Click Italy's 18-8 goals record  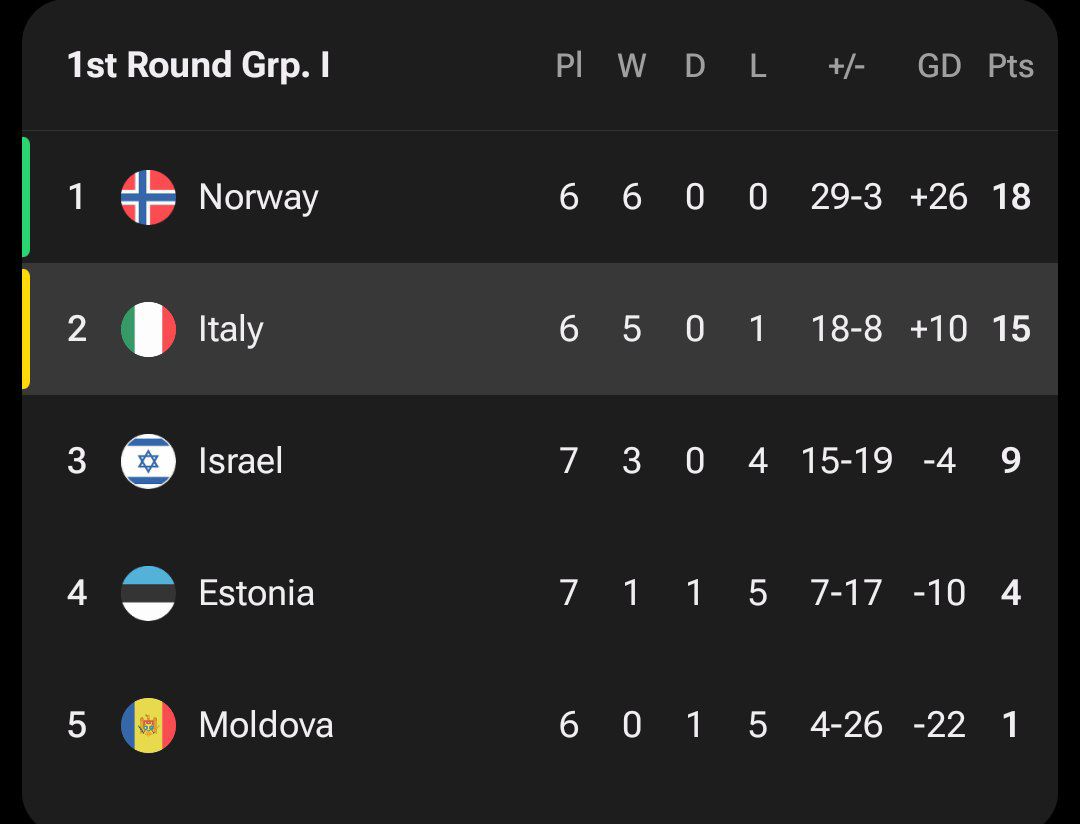pos(846,329)
